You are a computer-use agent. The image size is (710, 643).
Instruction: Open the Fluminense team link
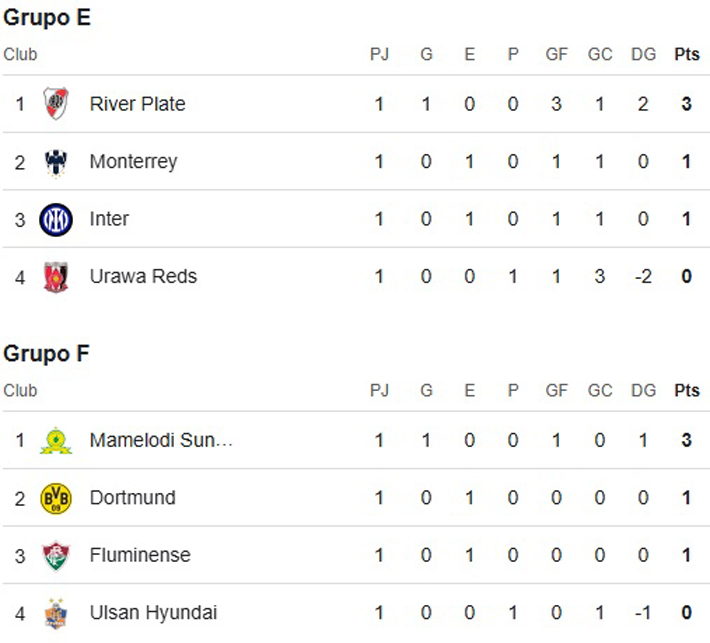(x=140, y=555)
